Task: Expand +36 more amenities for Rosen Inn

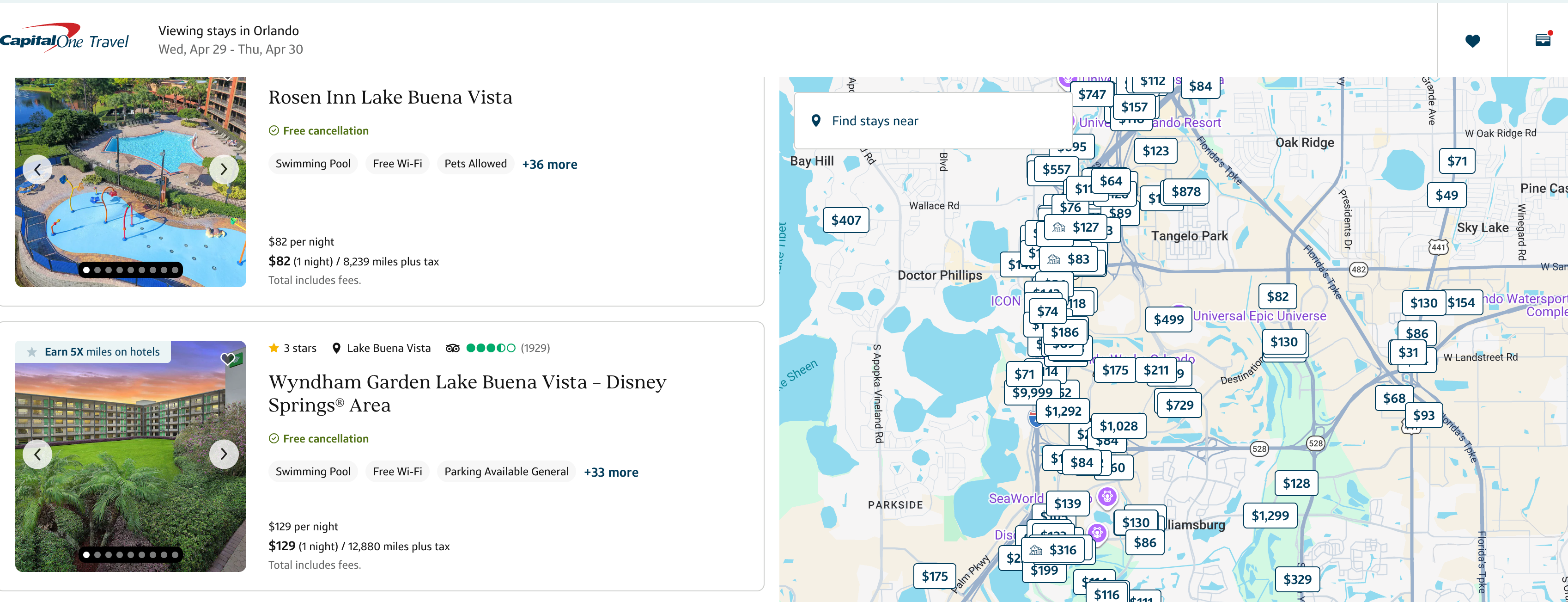Action: tap(549, 165)
